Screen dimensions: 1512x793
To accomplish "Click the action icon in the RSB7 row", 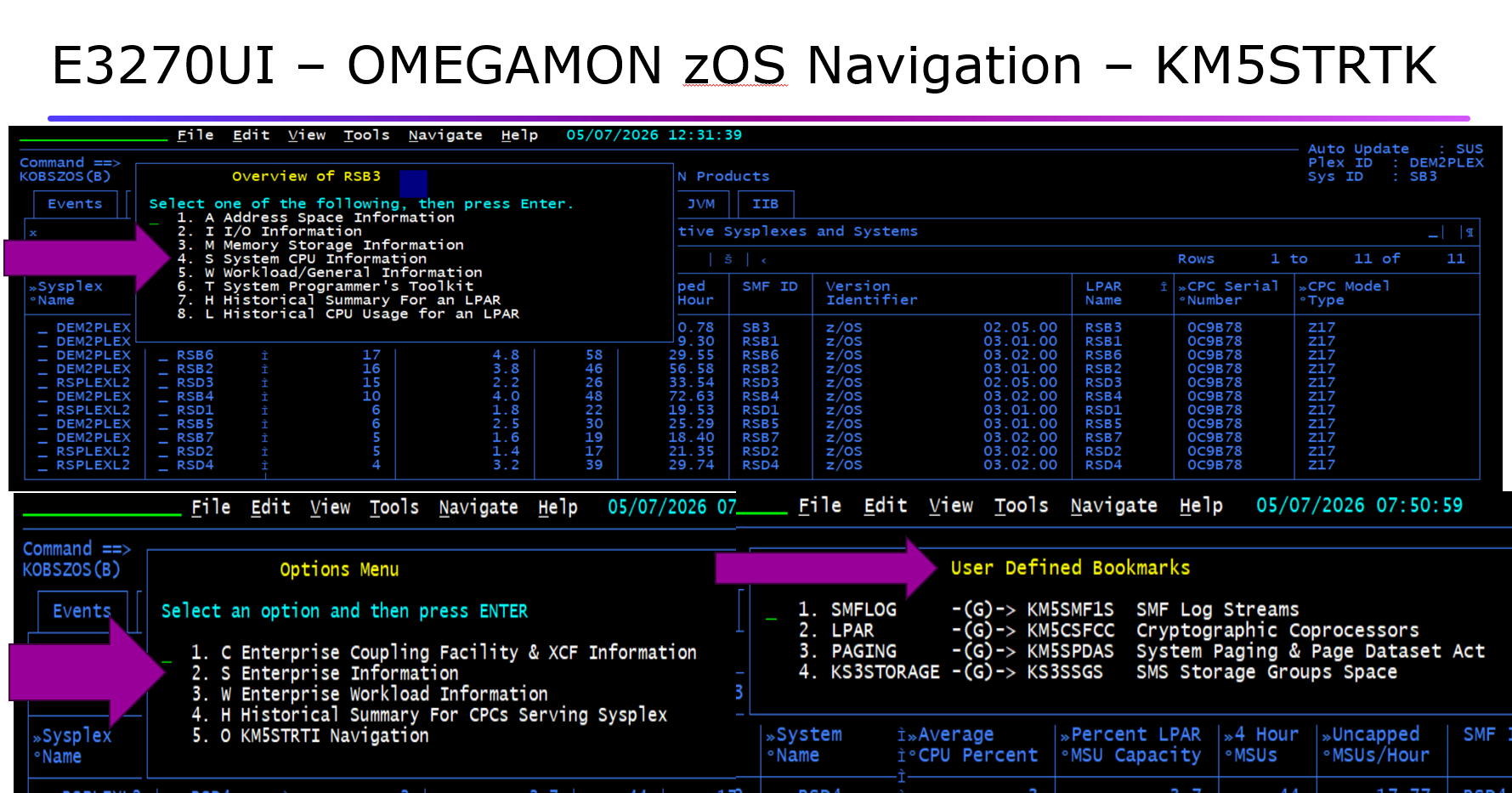I will pyautogui.click(x=264, y=438).
